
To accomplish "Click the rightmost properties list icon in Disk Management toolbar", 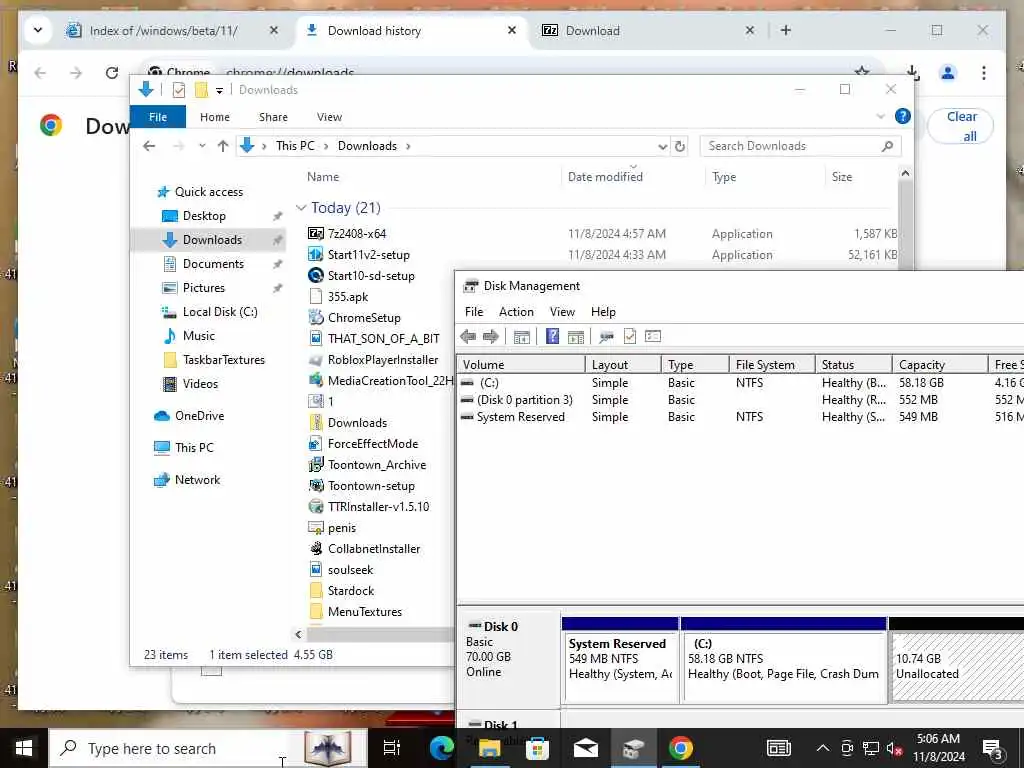I will [x=653, y=336].
